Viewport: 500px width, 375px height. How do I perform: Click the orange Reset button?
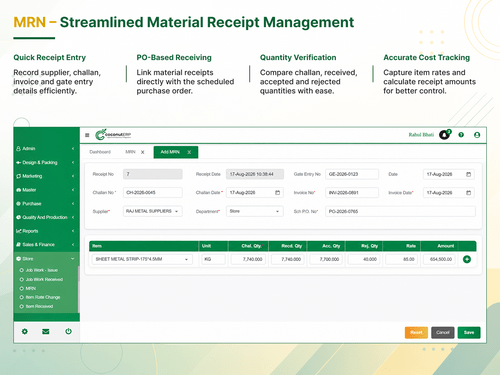416,332
